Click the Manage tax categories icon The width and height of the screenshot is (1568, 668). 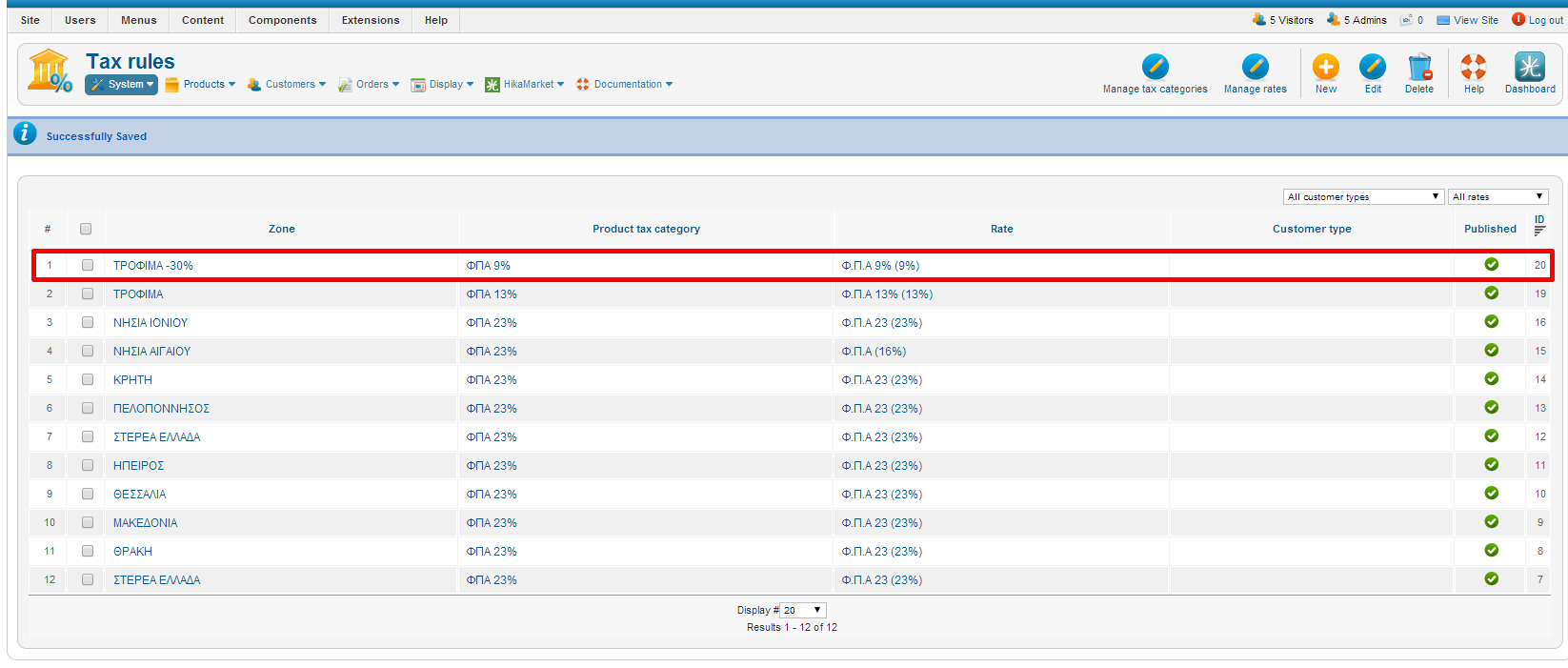(x=1155, y=67)
